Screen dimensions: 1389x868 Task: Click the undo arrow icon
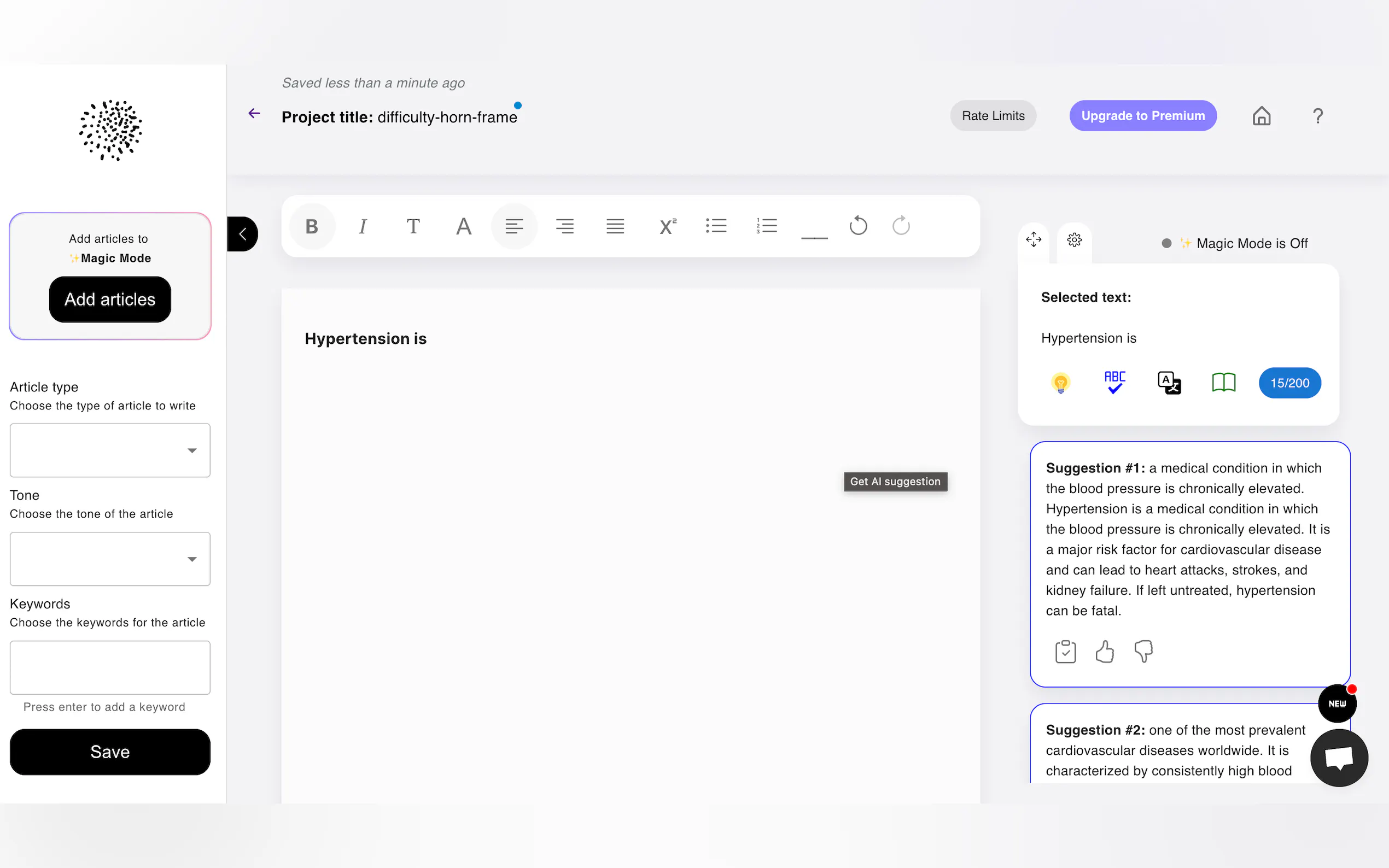(858, 226)
